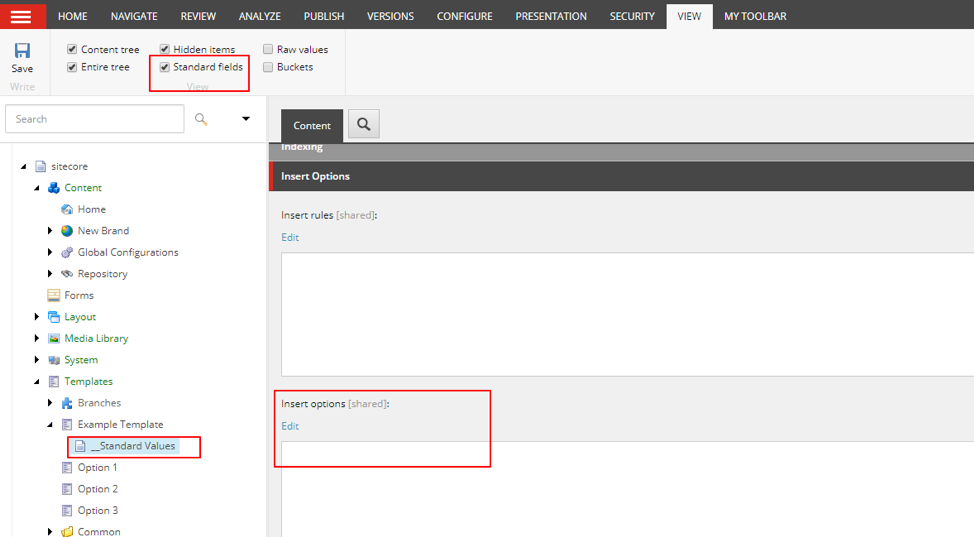This screenshot has height=537, width=974.
Task: Click into the Search input field
Action: 95,119
